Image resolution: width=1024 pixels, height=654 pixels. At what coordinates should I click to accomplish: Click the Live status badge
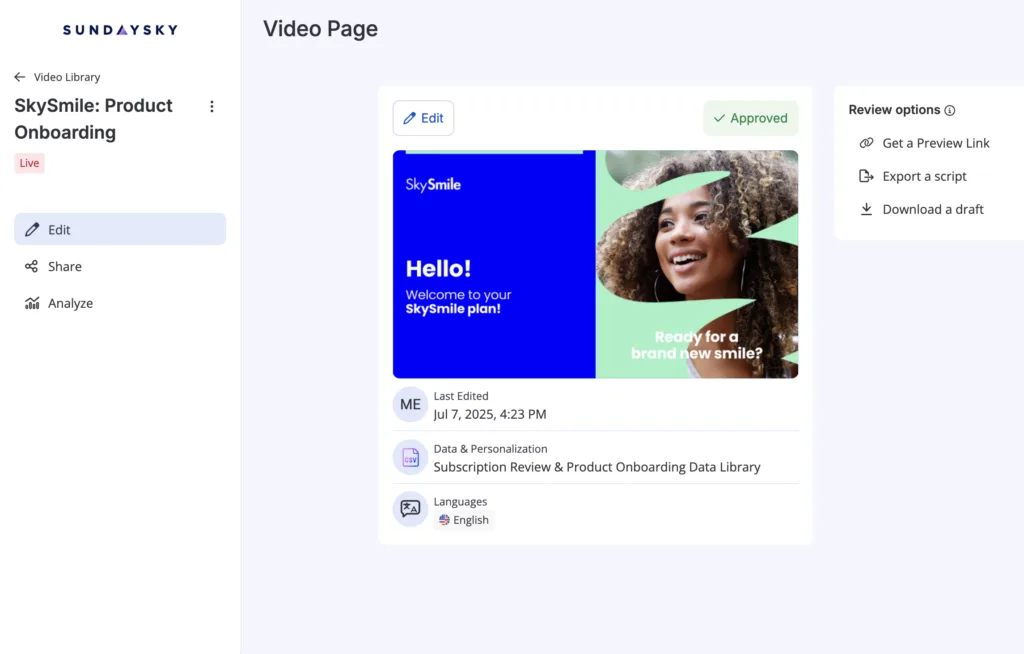tap(29, 163)
